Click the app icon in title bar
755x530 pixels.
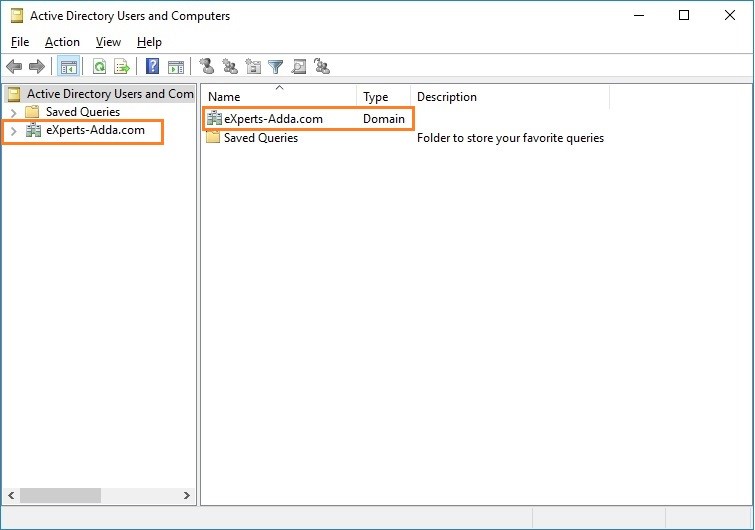click(17, 16)
